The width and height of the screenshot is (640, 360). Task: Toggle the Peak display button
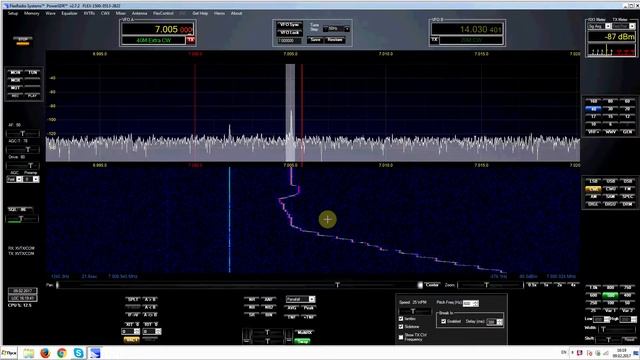pos(308,308)
